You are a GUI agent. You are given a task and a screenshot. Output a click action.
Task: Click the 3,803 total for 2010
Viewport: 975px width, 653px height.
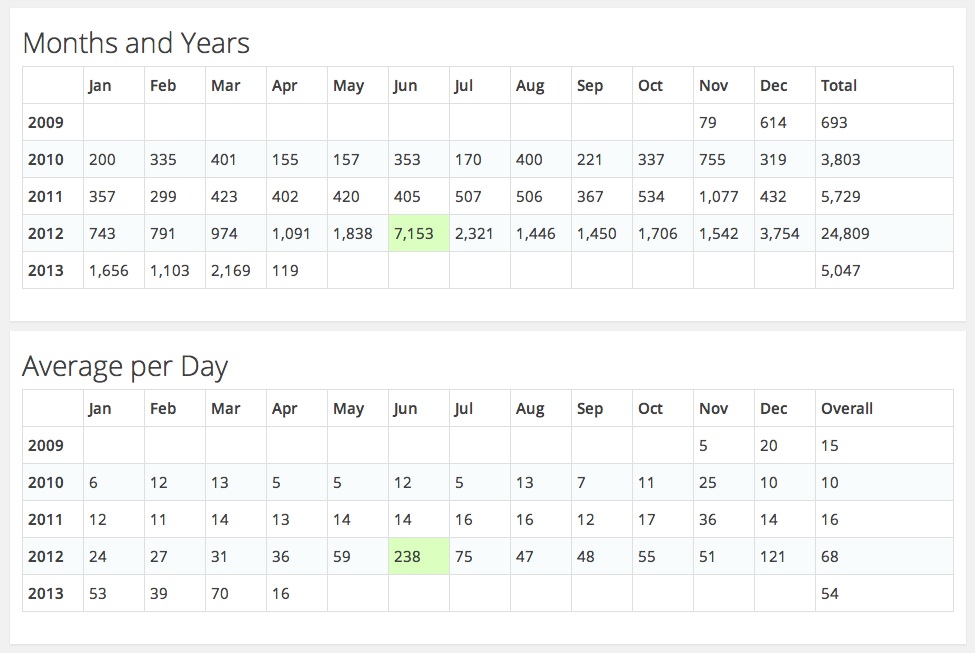click(x=840, y=160)
